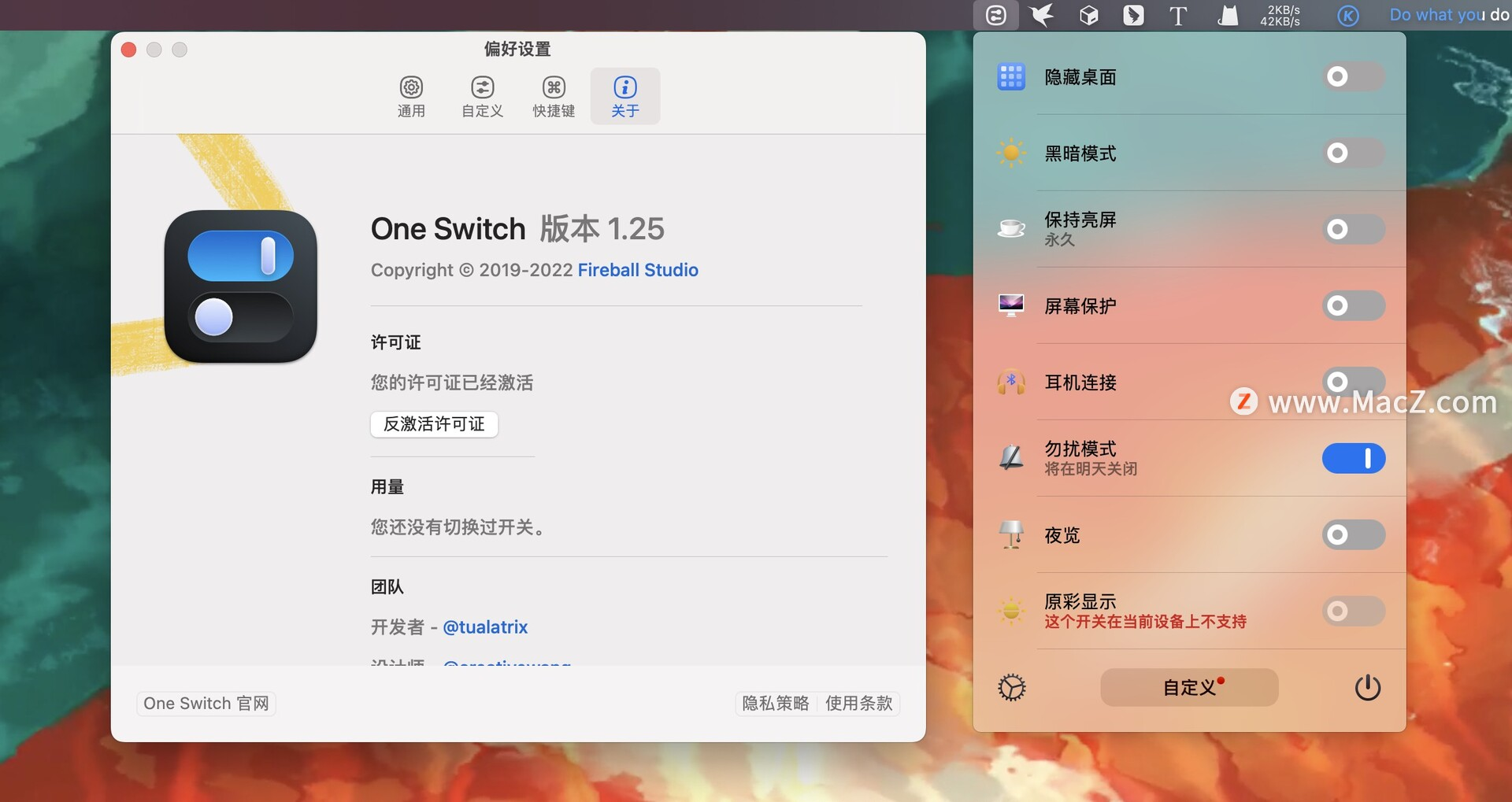Click the 夜览 lamp icon

tap(1011, 534)
